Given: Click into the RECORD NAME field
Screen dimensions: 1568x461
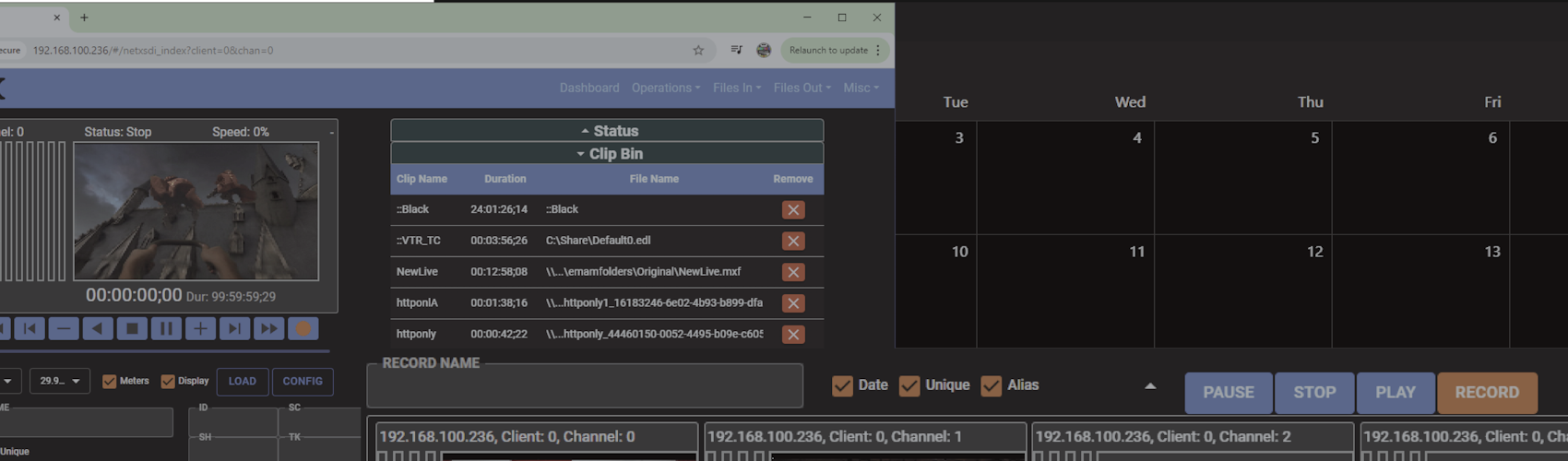Looking at the screenshot, I should (585, 387).
